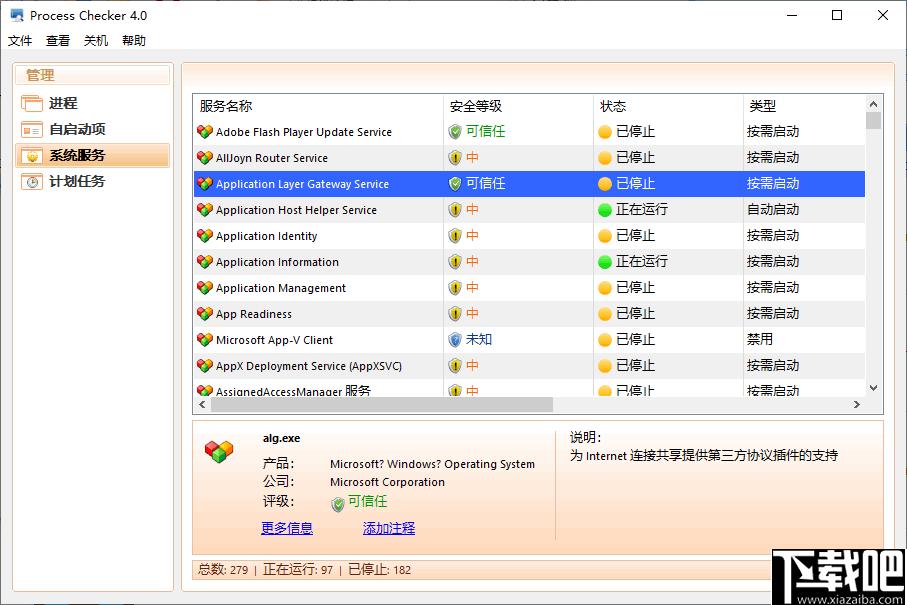Click the 总数: 279 status bar entry
The image size is (907, 605).
(x=223, y=570)
